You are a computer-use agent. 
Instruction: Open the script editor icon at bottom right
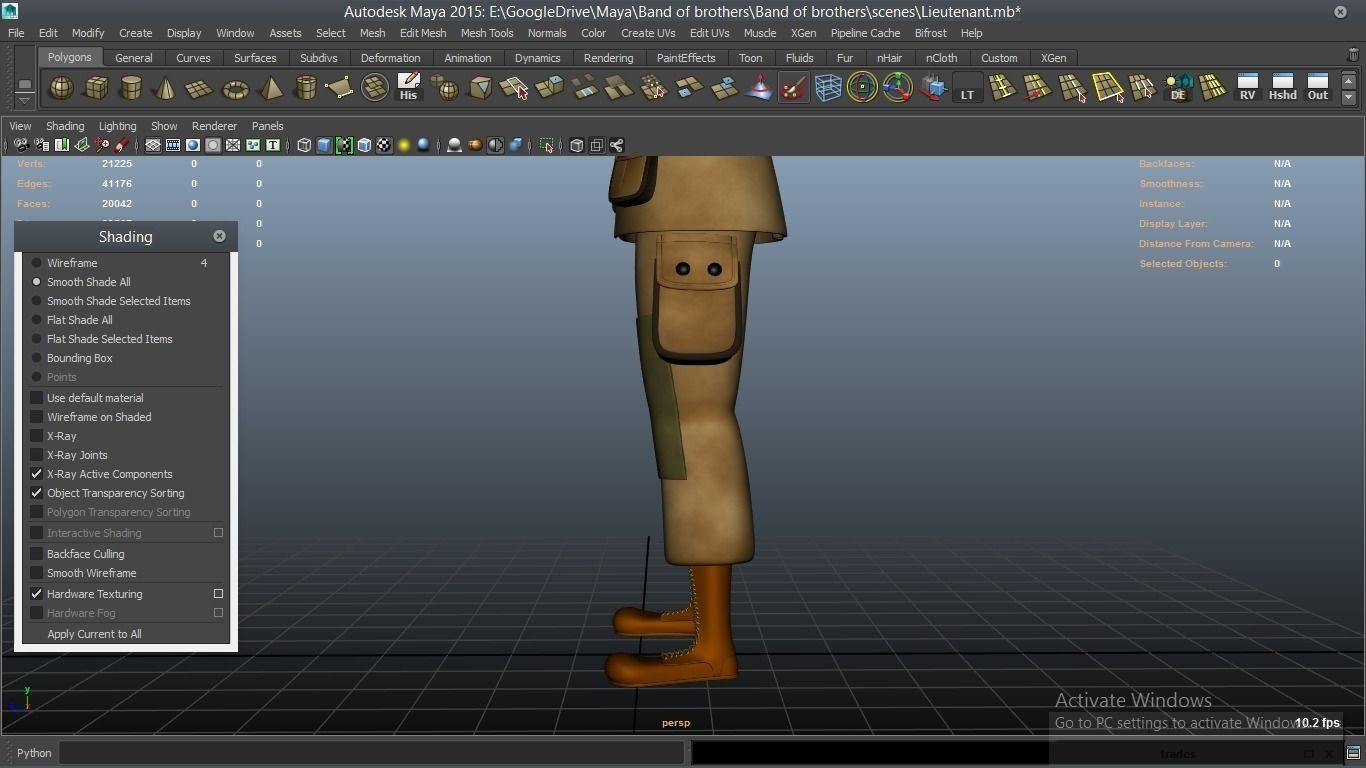1353,753
